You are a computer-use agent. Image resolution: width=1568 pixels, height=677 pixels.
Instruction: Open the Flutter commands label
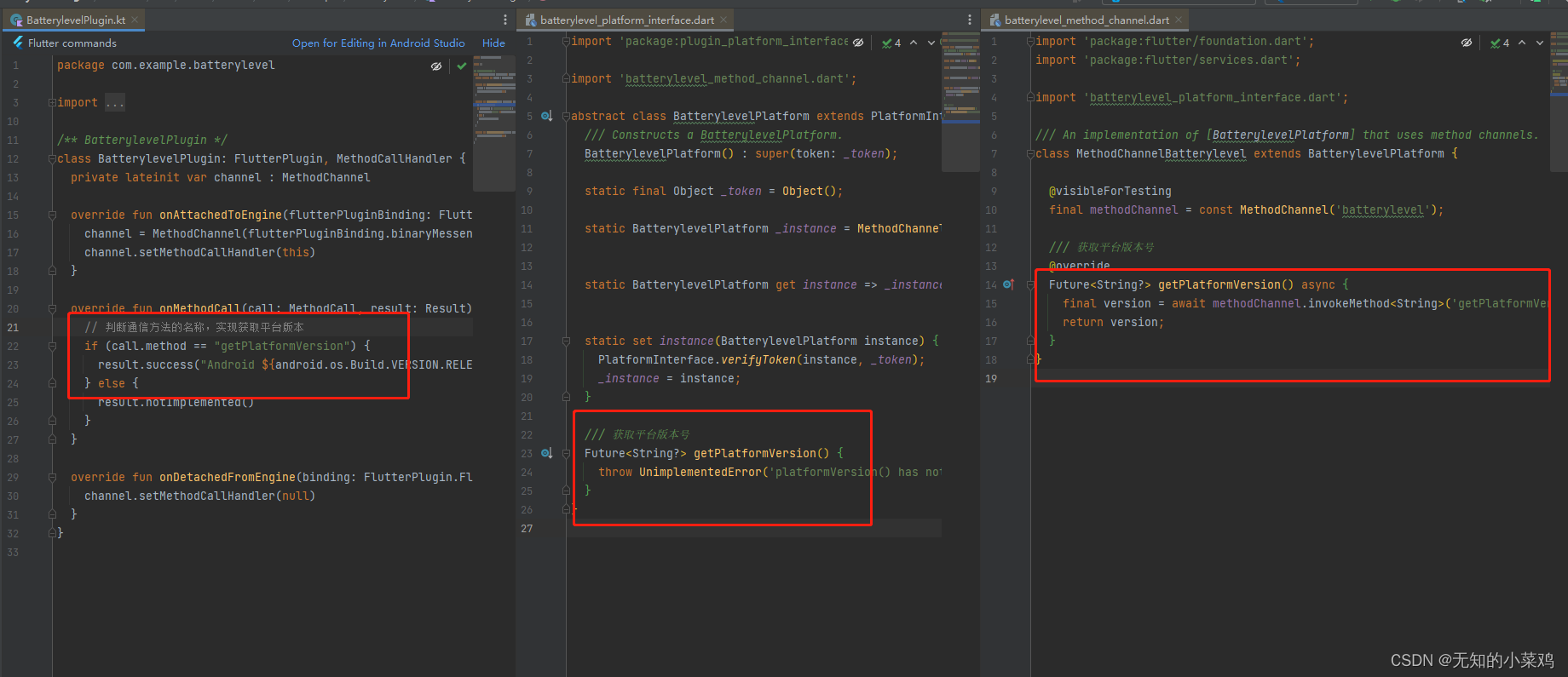coord(72,43)
